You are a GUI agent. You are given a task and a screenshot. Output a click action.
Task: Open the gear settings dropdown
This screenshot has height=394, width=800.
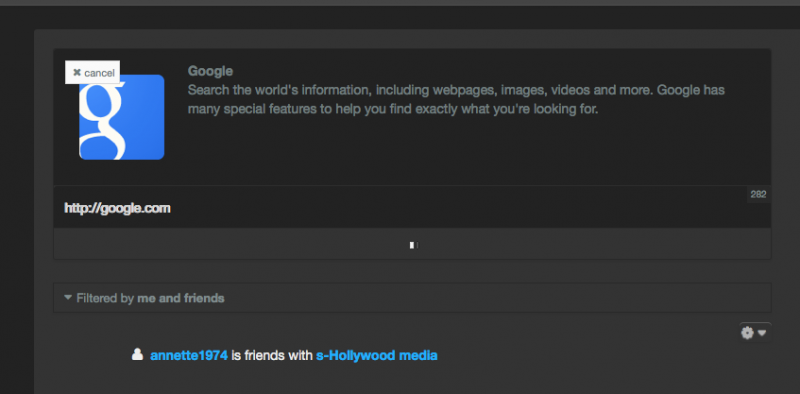(x=755, y=333)
